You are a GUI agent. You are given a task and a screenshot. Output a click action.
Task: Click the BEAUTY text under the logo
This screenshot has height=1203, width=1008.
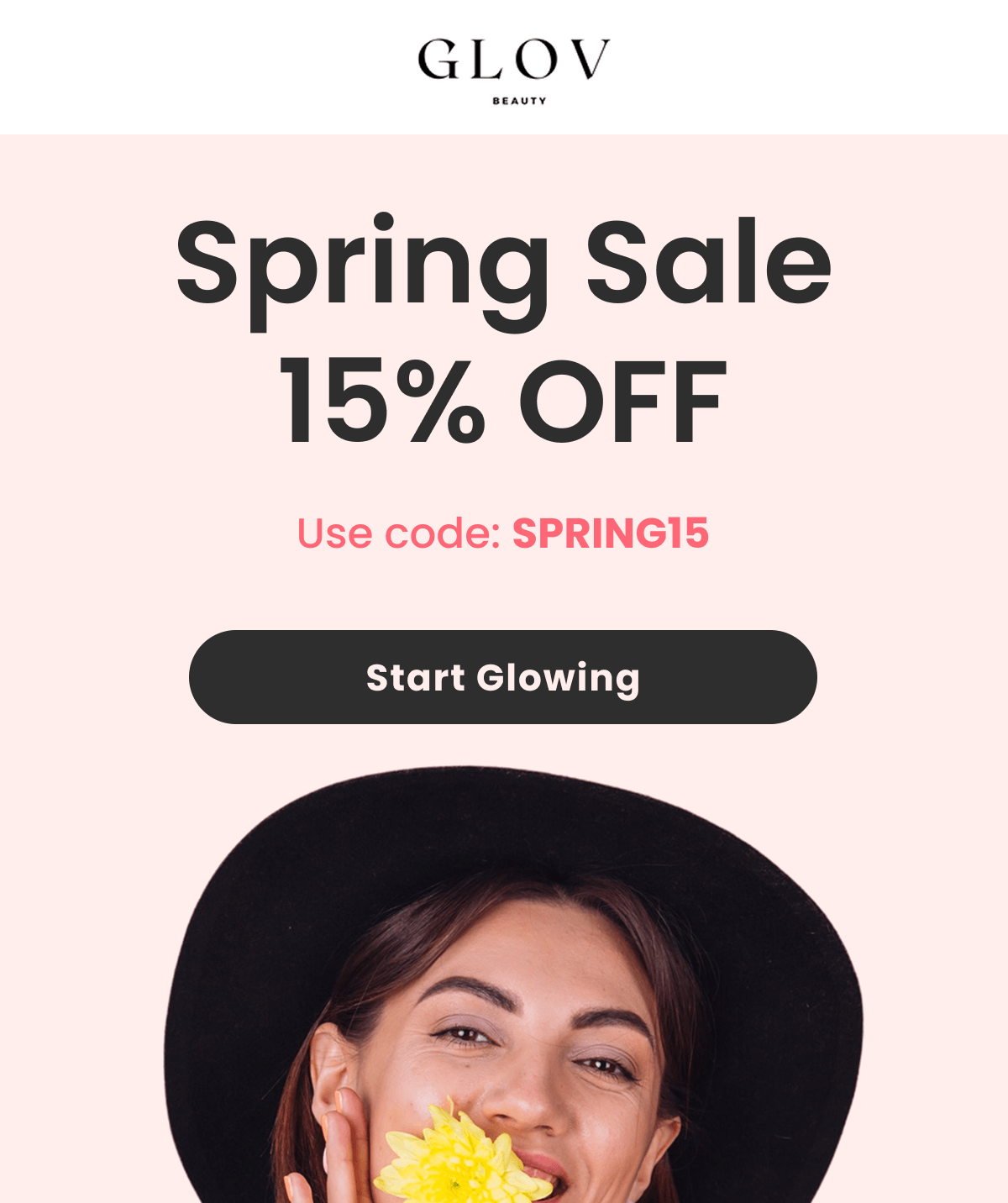tap(519, 101)
